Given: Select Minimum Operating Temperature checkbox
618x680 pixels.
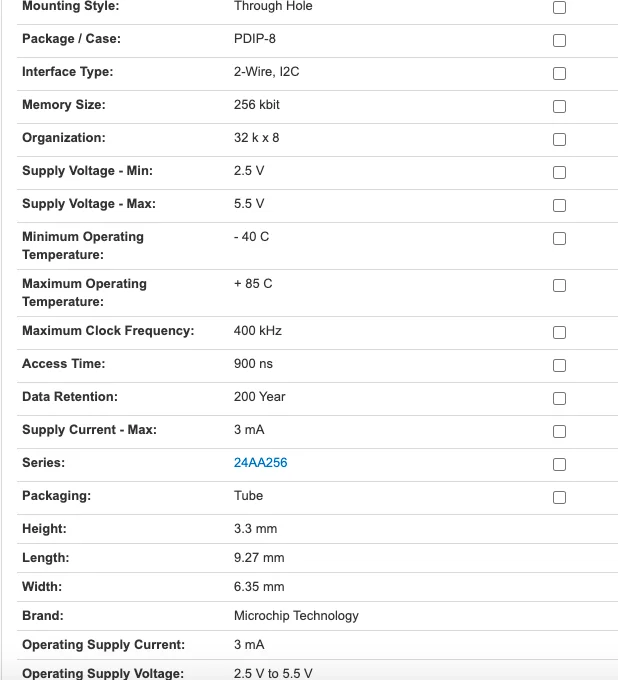Looking at the screenshot, I should point(559,238).
